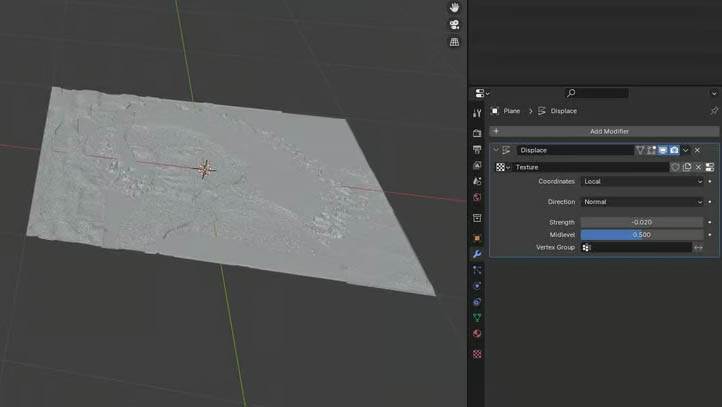Toggle Displace modifier viewport display
722x407 pixels.
point(662,150)
